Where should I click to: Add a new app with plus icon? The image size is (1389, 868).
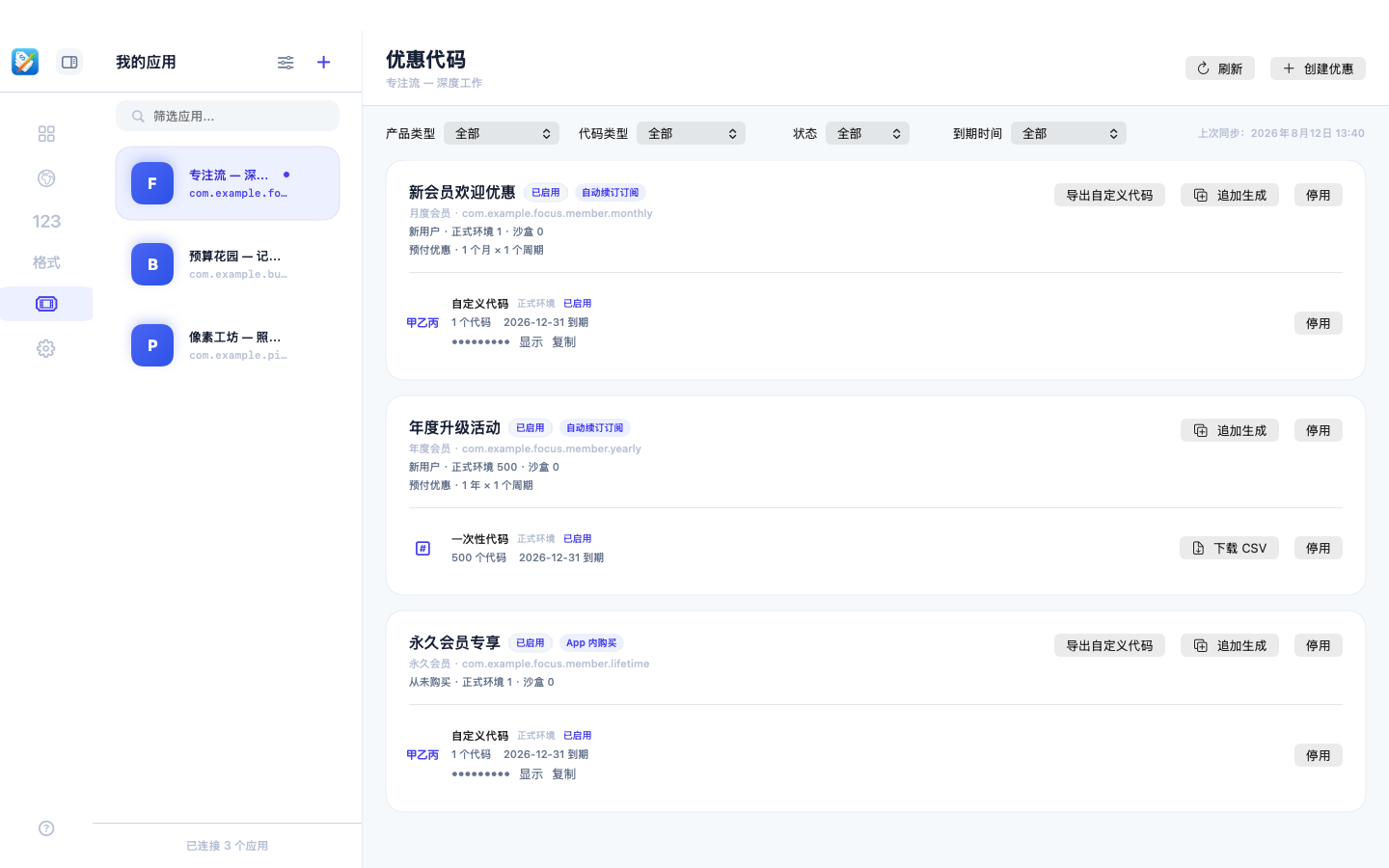tap(324, 62)
